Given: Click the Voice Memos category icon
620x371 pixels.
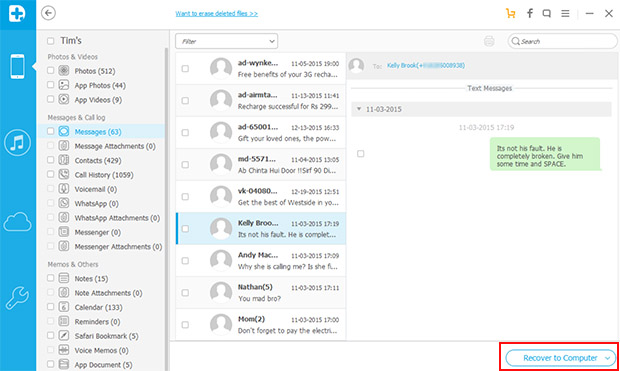Looking at the screenshot, I should [64, 350].
